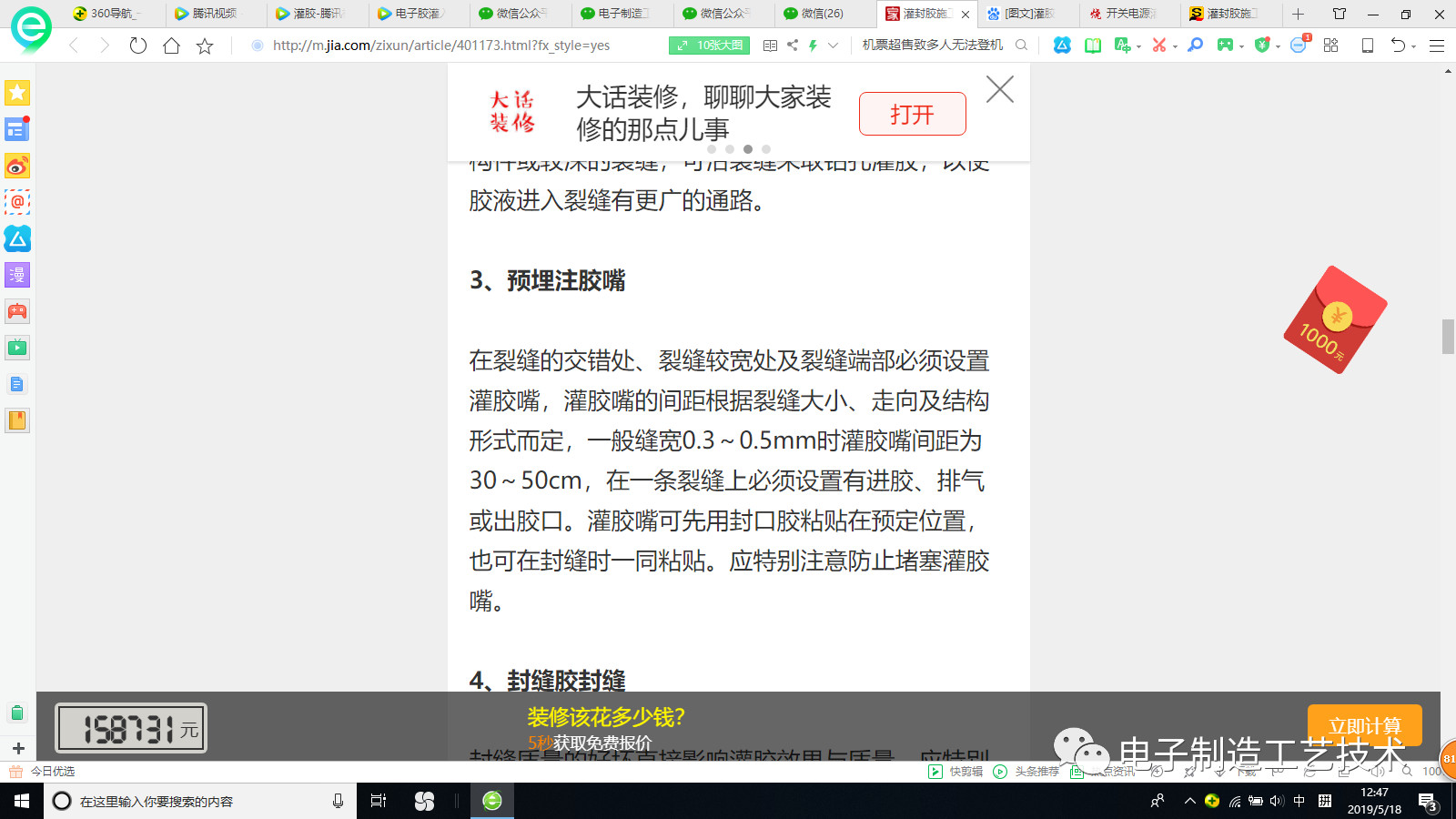
Task: Switch to the 腾讯视频 tab
Action: pos(216,14)
